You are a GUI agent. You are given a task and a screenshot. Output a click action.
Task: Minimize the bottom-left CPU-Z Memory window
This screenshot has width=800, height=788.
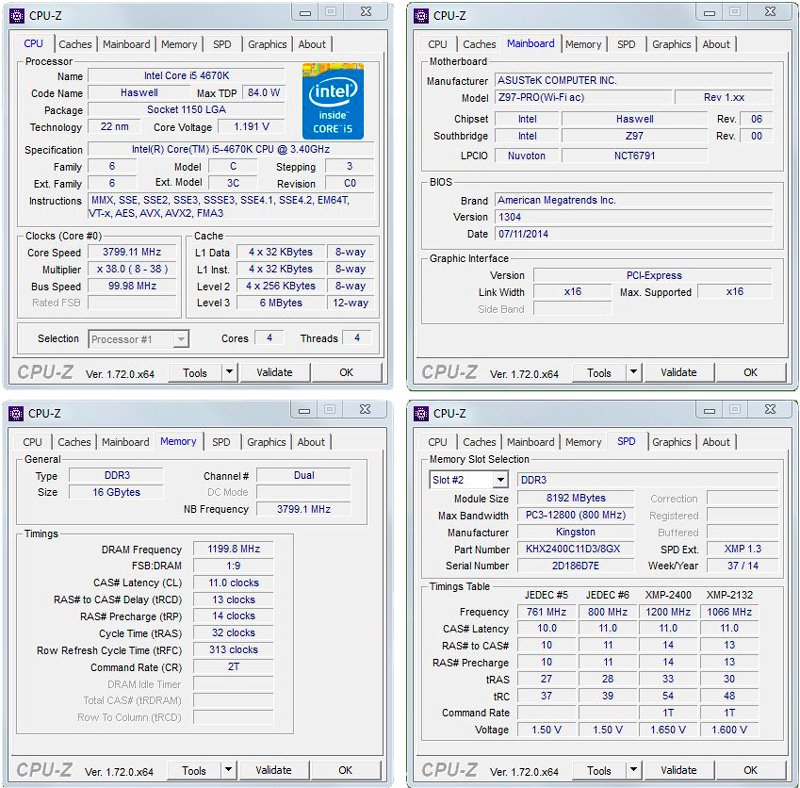click(304, 410)
